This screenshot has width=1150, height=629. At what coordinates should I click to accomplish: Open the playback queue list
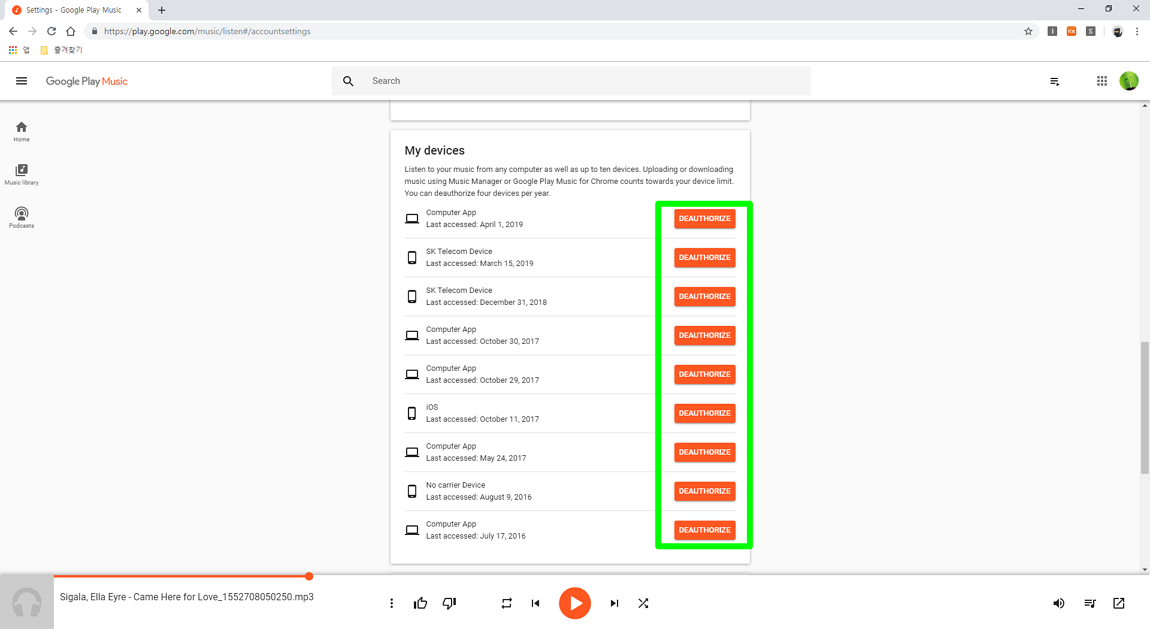coord(1090,603)
